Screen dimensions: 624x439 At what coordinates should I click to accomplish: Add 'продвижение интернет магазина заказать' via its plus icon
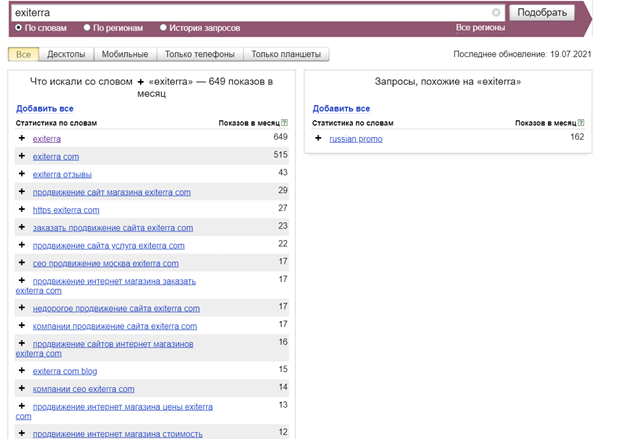point(22,281)
